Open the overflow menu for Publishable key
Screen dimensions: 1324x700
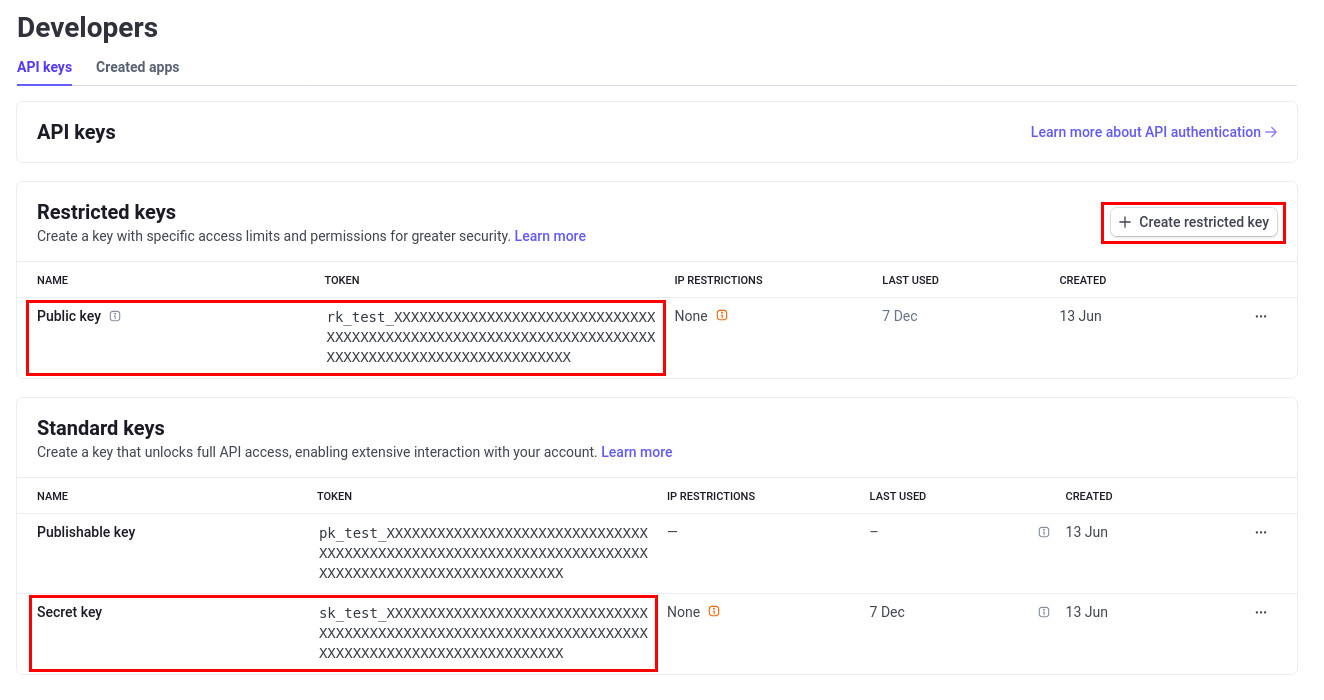(x=1261, y=531)
